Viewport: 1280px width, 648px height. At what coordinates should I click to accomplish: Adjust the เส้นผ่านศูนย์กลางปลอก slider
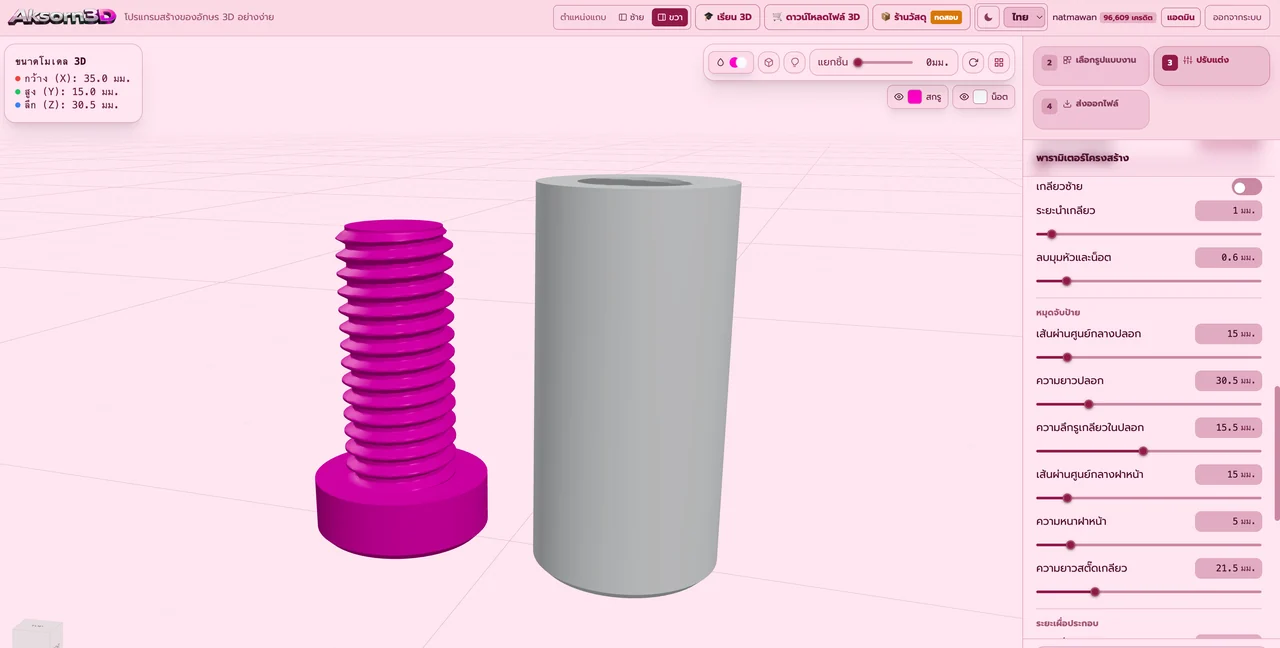pyautogui.click(x=1148, y=357)
